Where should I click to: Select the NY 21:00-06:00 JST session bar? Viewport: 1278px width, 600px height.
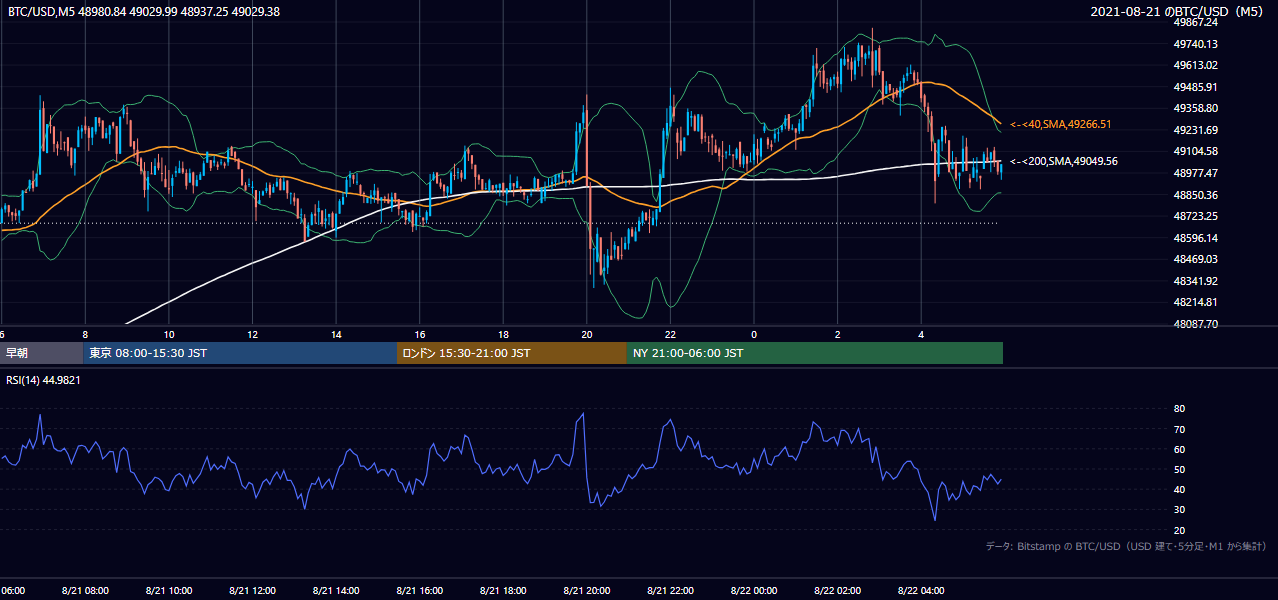[x=815, y=353]
